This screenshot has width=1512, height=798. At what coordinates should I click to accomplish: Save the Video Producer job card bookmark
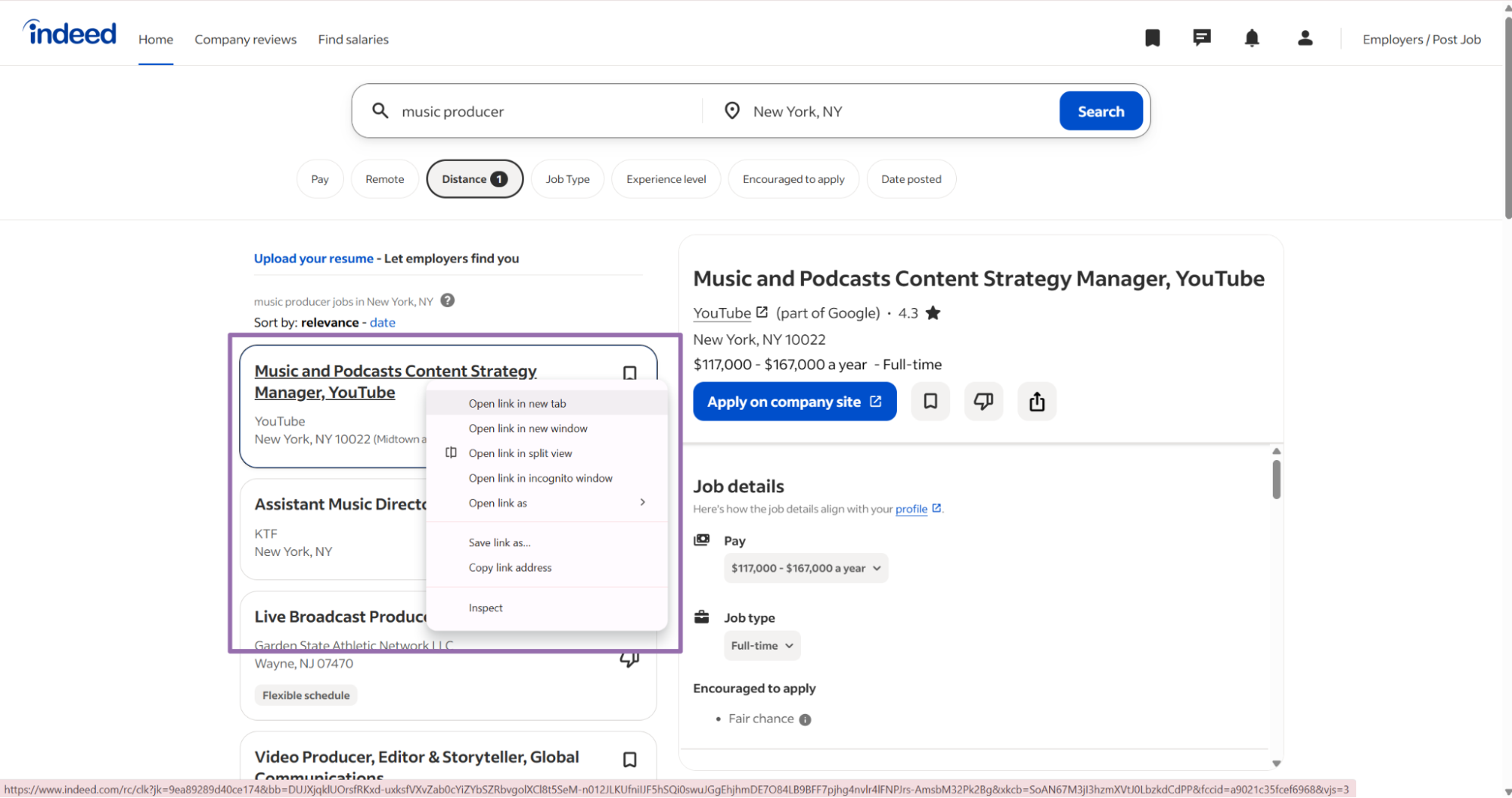(629, 759)
